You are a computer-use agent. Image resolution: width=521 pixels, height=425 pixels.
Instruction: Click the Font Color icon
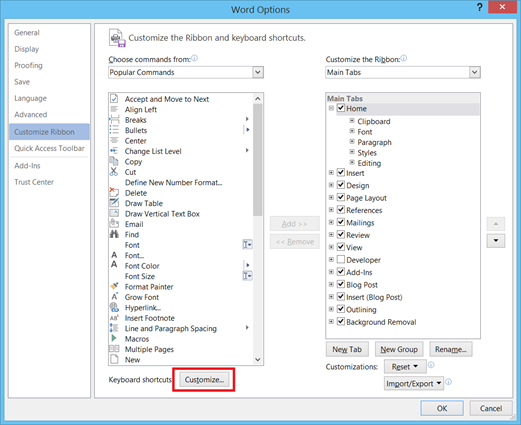pyautogui.click(x=114, y=265)
